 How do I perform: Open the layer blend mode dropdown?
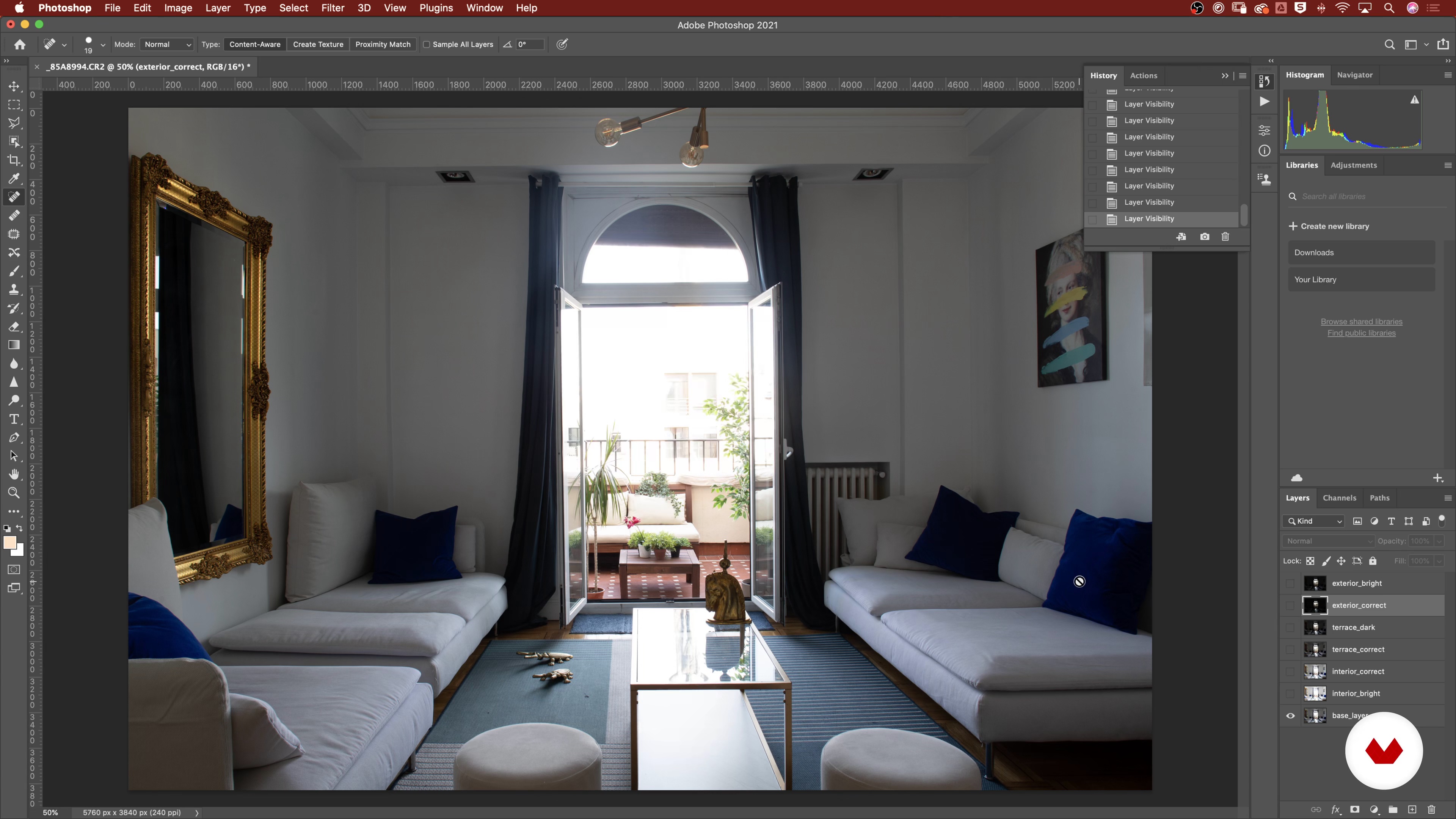[1328, 541]
